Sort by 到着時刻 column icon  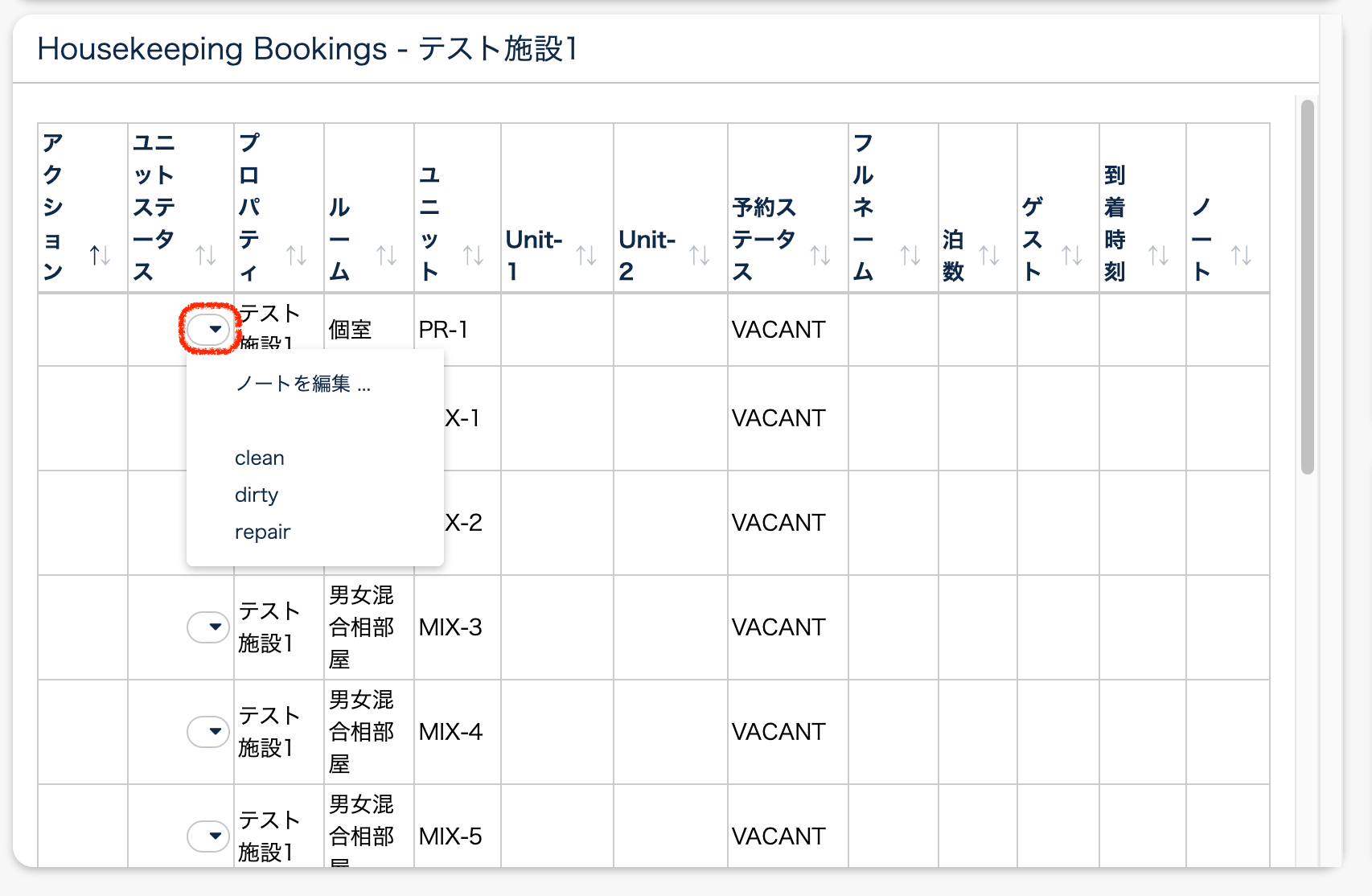(1158, 256)
